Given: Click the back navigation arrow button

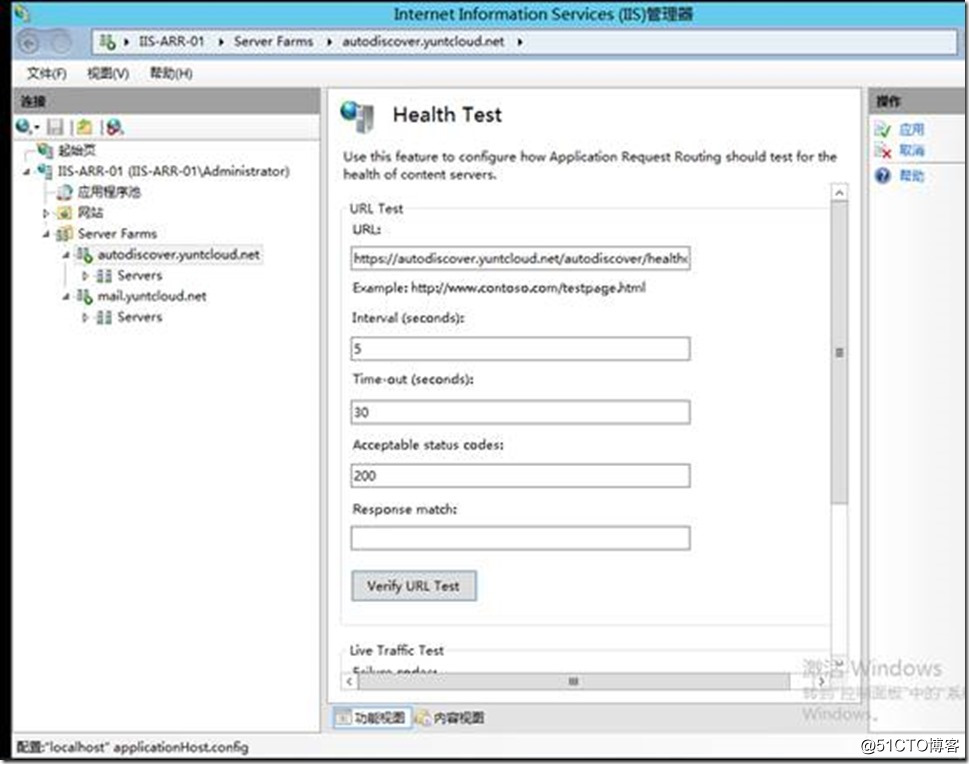Looking at the screenshot, I should (x=28, y=42).
